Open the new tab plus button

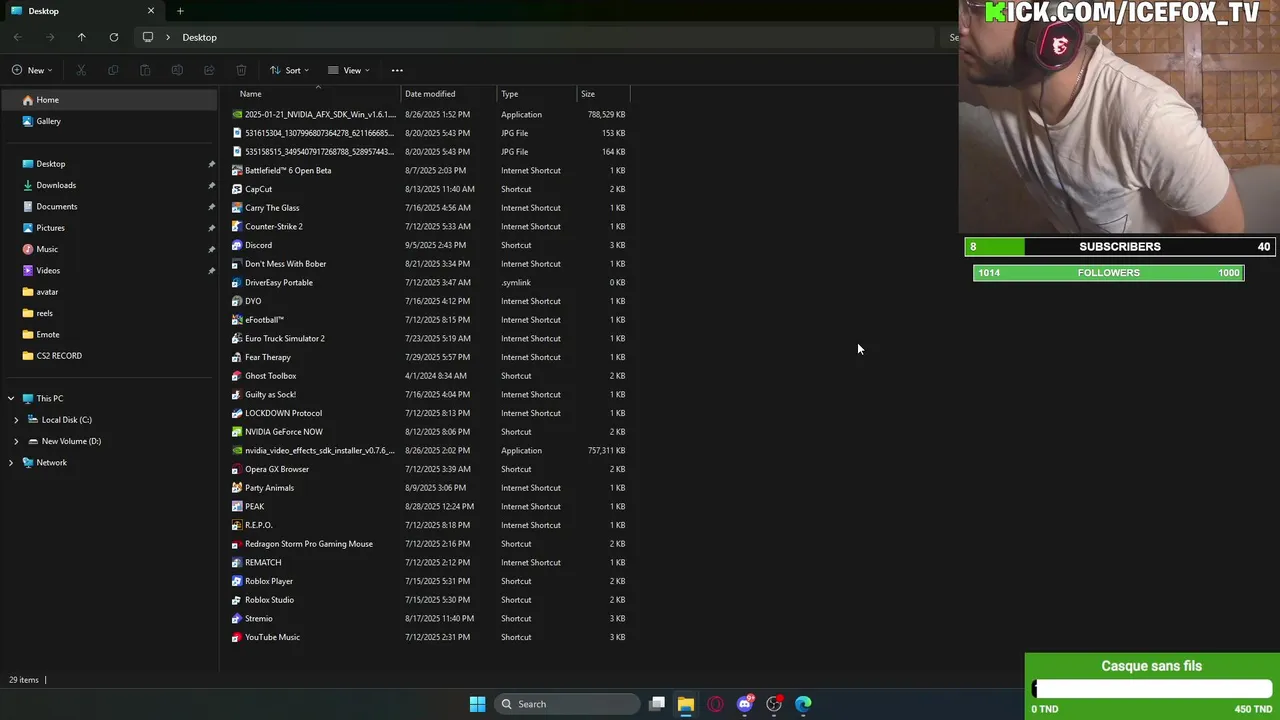coord(180,11)
